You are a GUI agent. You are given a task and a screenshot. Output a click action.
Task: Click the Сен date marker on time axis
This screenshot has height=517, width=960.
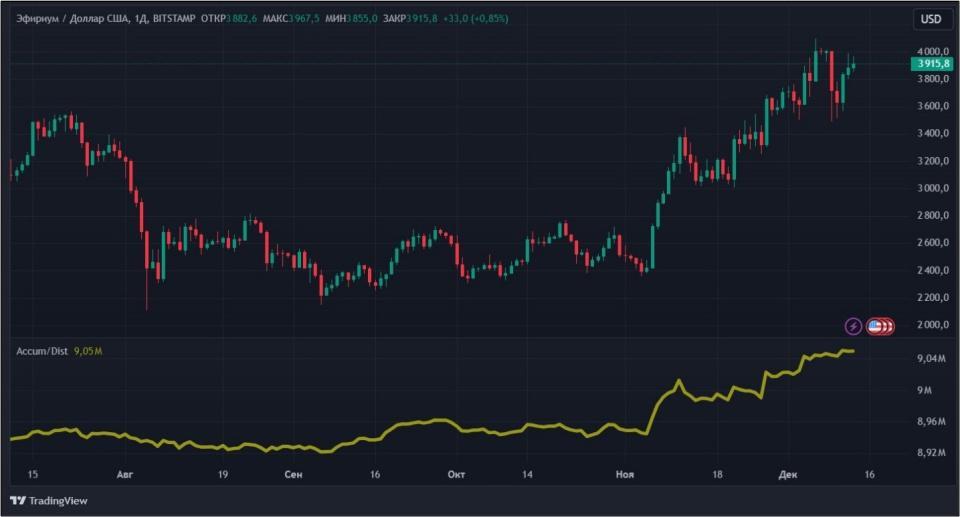[293, 474]
